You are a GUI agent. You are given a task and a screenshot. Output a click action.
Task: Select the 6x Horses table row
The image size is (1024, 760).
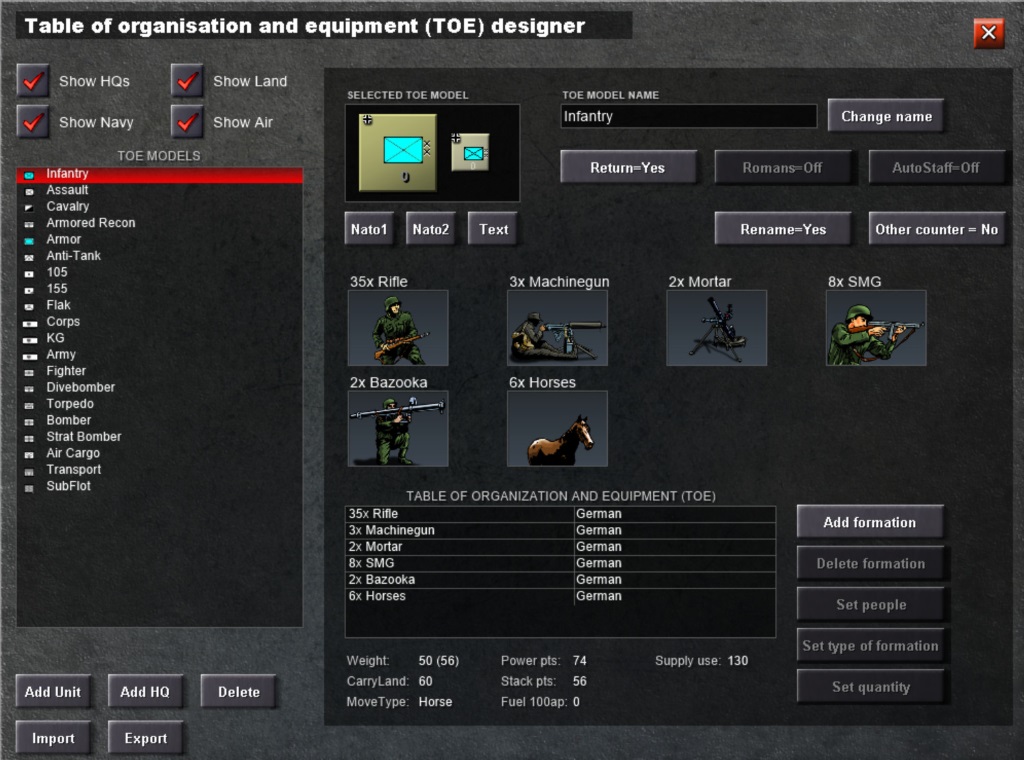(x=560, y=596)
